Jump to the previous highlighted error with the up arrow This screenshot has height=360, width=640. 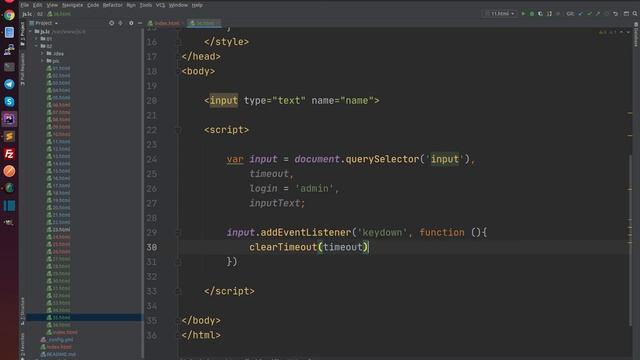621,32
